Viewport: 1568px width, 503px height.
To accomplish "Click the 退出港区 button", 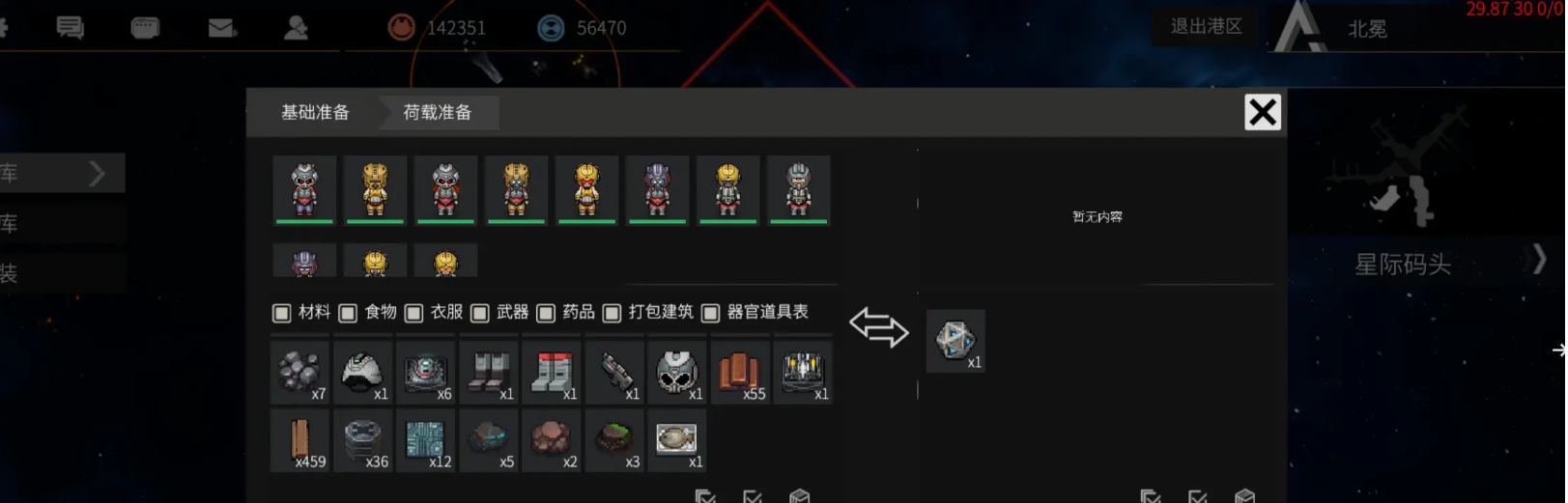I will (x=1206, y=27).
